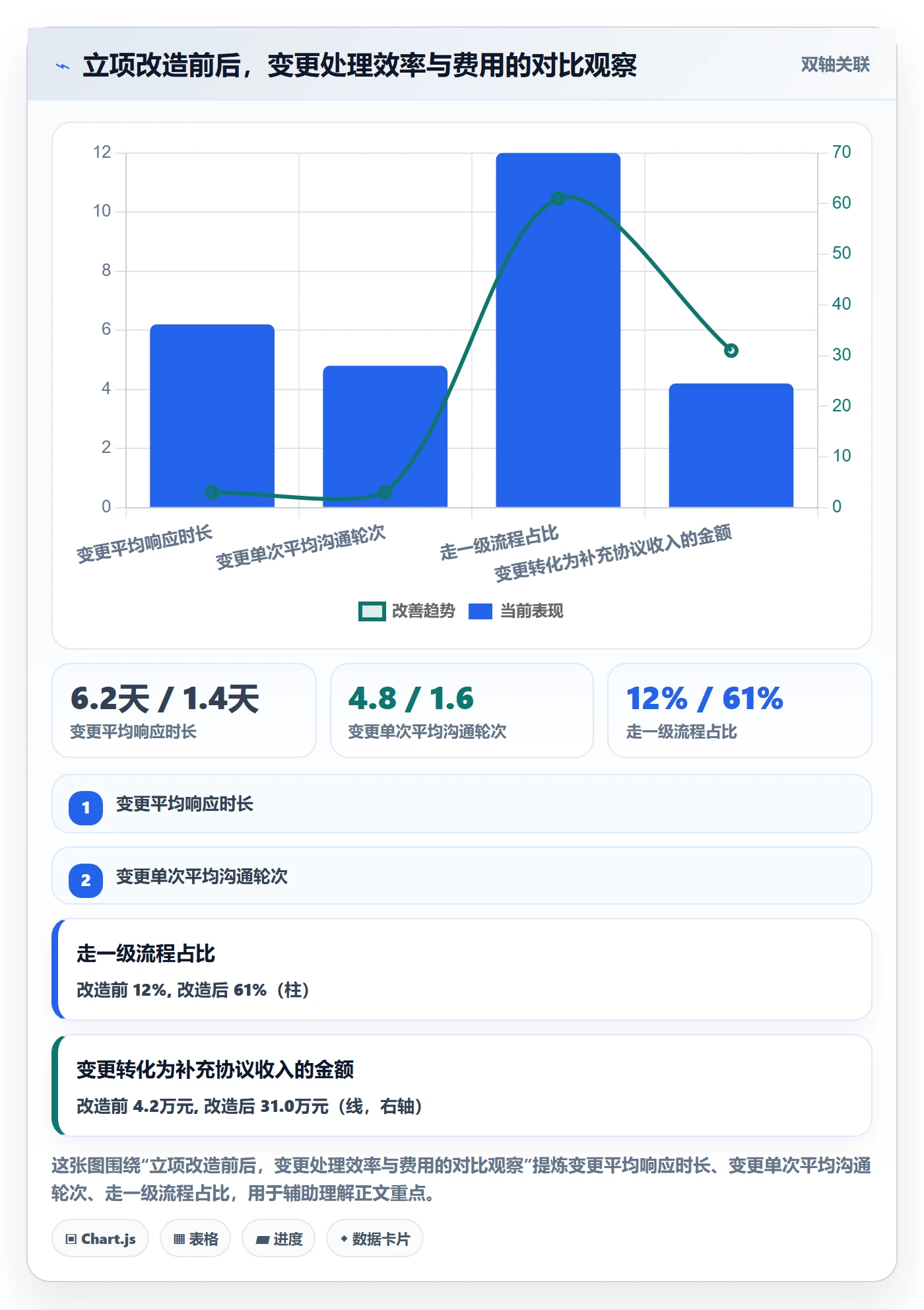This screenshot has width=924, height=1310.
Task: Select the 数据卡片 tag chip
Action: [374, 1239]
